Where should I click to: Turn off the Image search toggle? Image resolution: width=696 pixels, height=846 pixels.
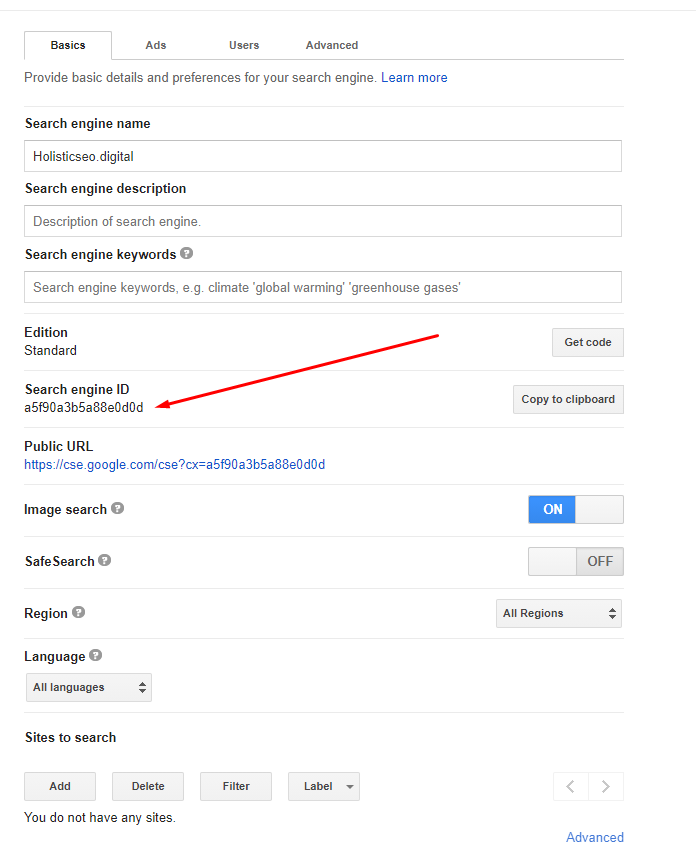coord(576,509)
